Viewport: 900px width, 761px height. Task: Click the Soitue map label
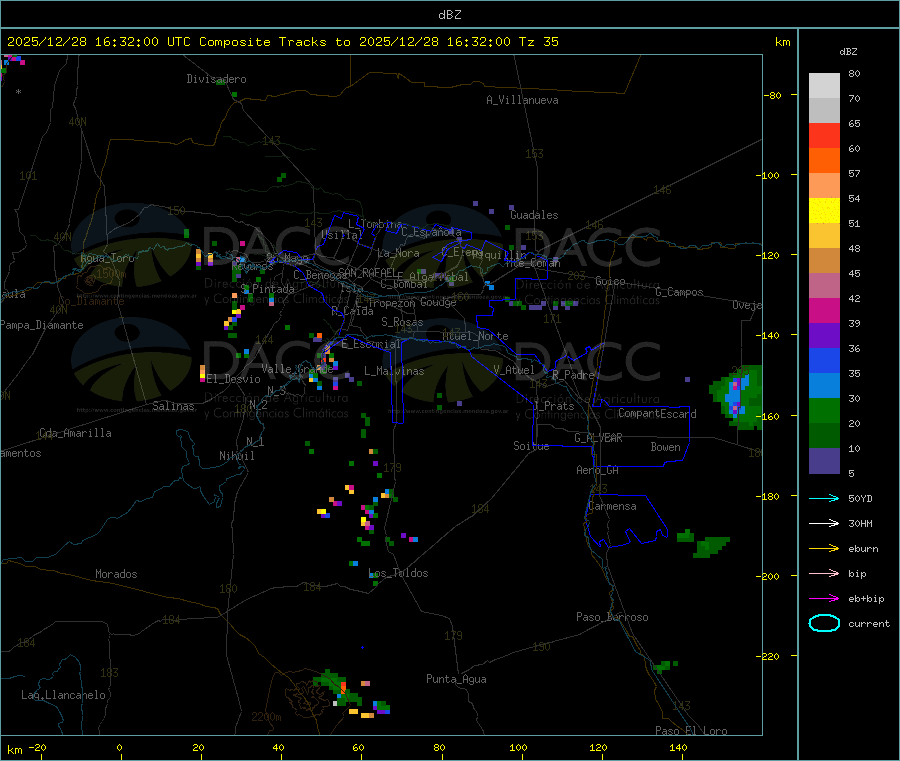point(531,446)
